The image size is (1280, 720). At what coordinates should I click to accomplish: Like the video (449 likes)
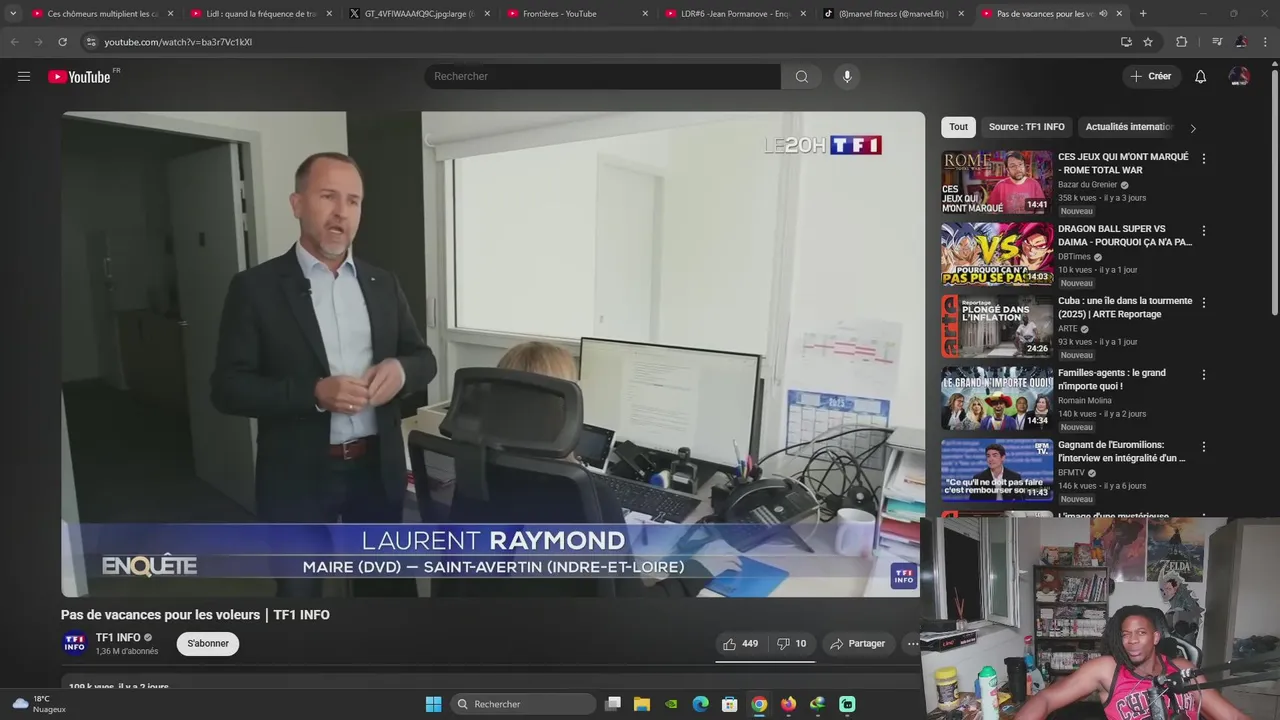pyautogui.click(x=741, y=644)
